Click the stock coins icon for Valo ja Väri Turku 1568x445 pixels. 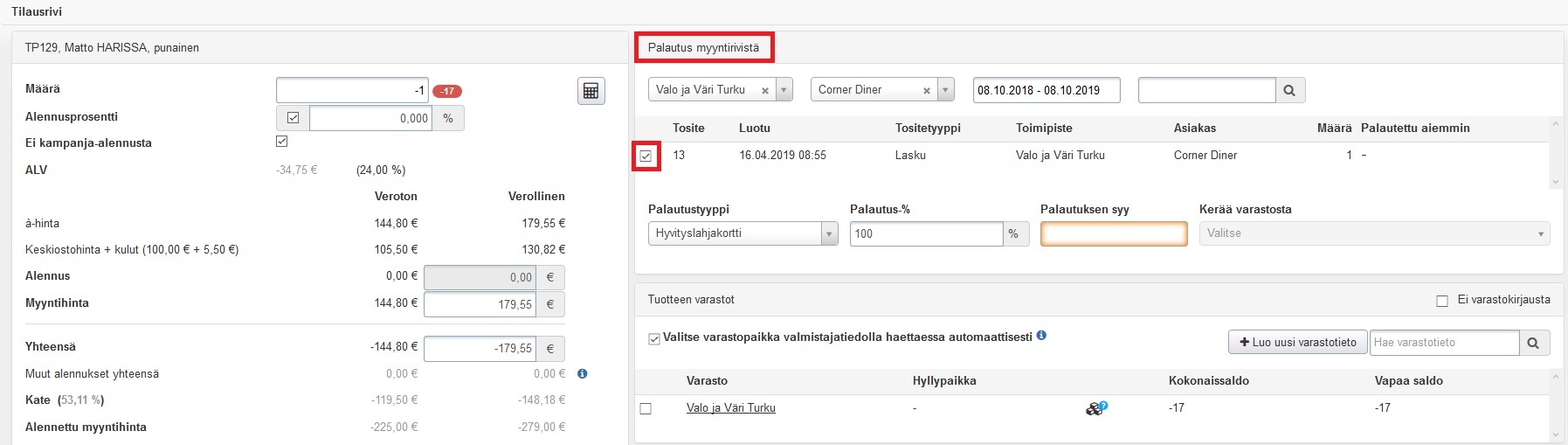(1095, 408)
